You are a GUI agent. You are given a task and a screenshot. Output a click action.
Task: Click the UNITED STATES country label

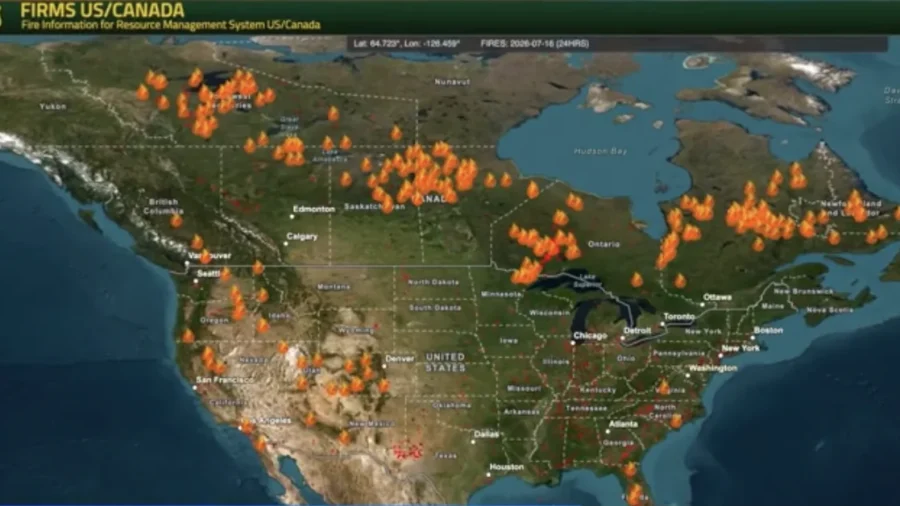tap(445, 362)
